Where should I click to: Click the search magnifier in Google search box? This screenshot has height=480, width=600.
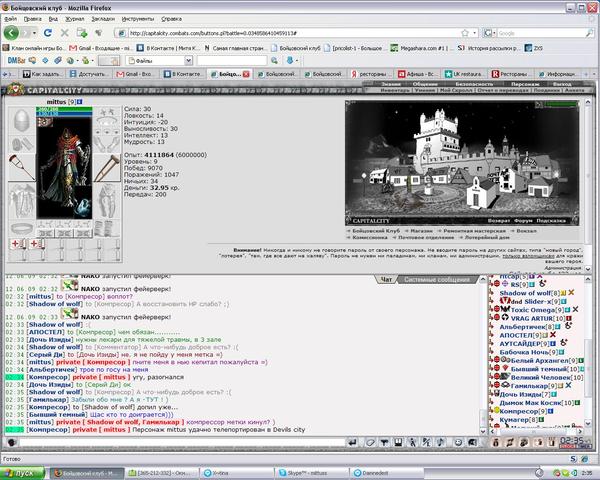click(x=589, y=33)
